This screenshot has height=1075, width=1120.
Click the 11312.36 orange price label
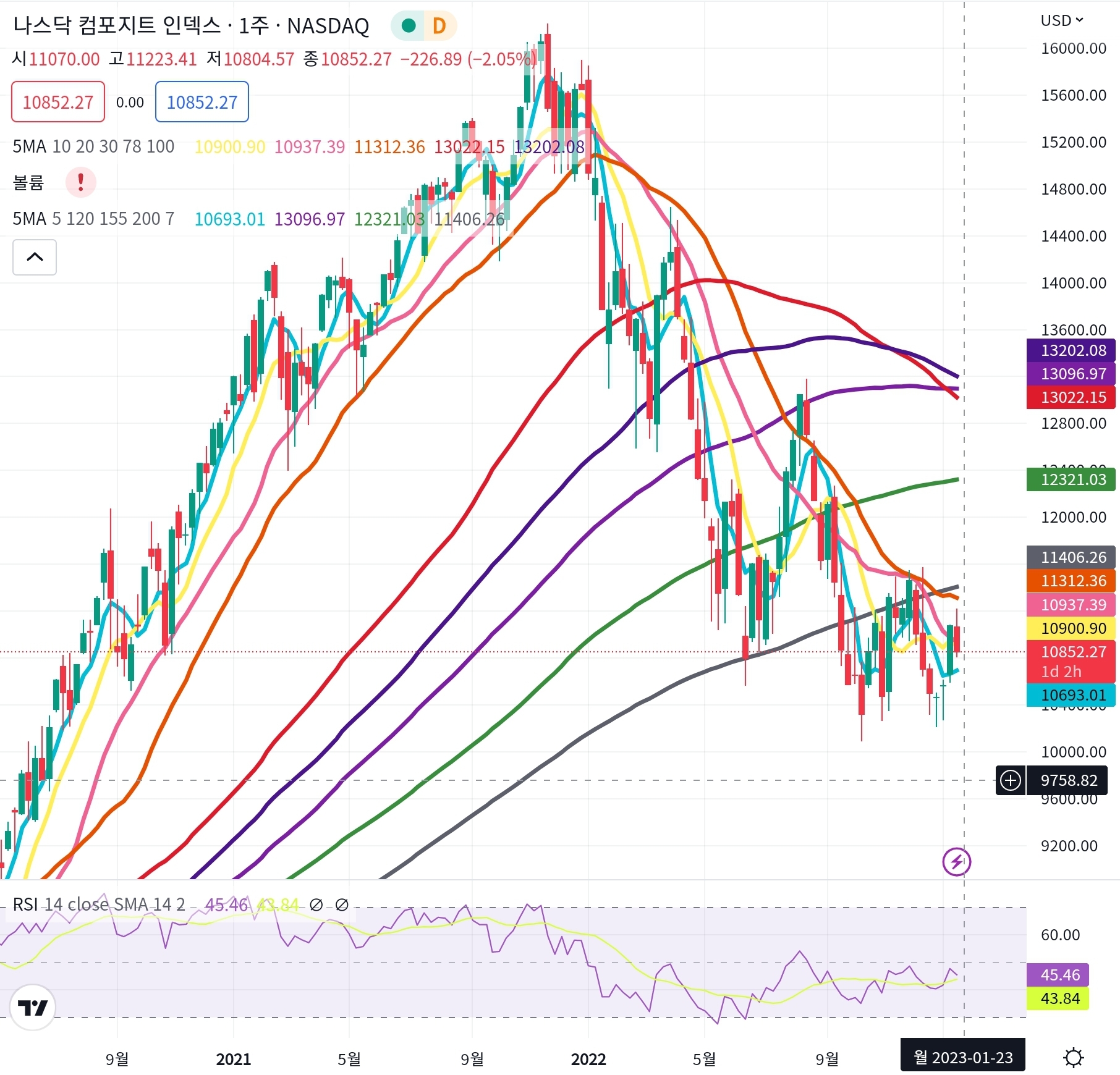pos(1071,581)
